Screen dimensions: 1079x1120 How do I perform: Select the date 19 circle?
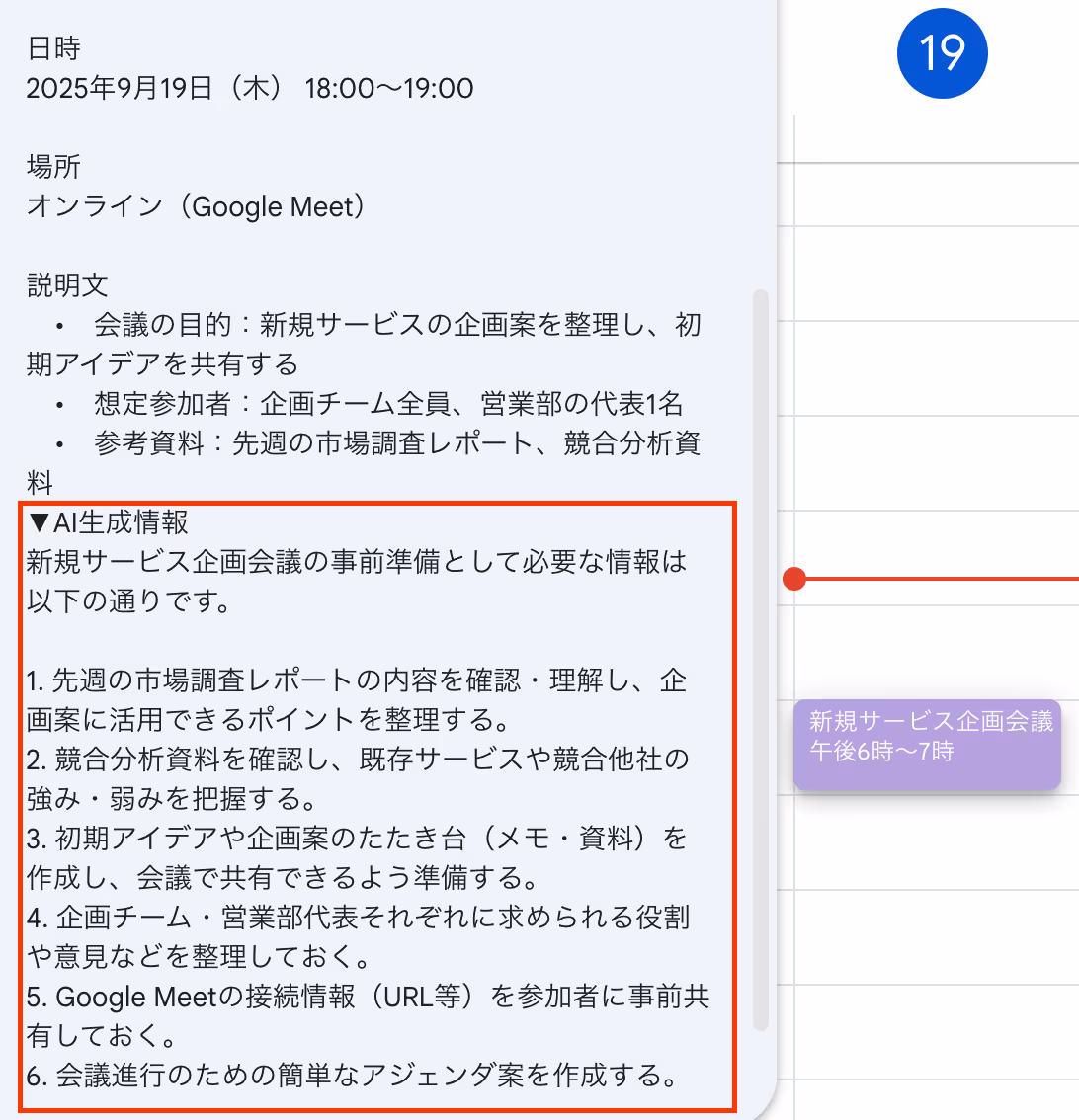[942, 53]
